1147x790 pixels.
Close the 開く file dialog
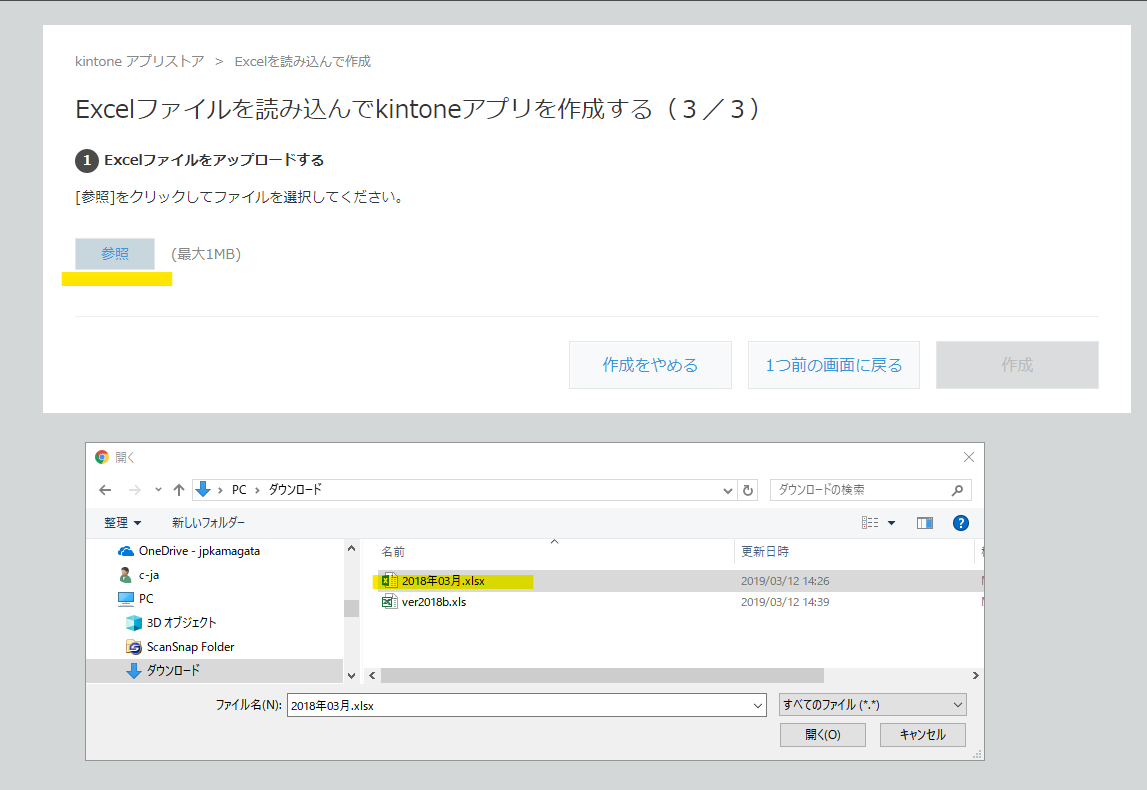(969, 457)
